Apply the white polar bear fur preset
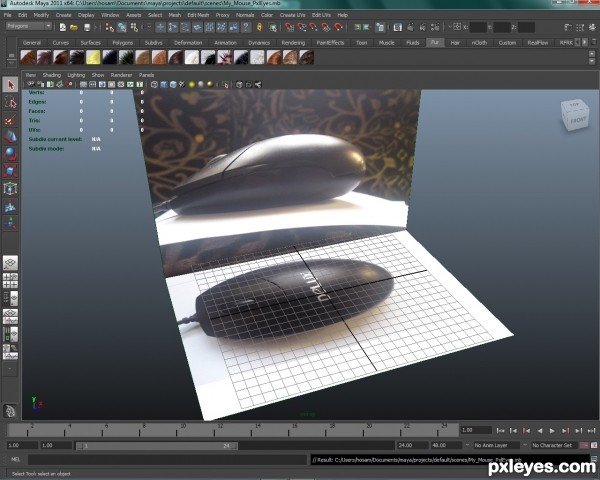The image size is (600, 480). pyautogui.click(x=192, y=57)
